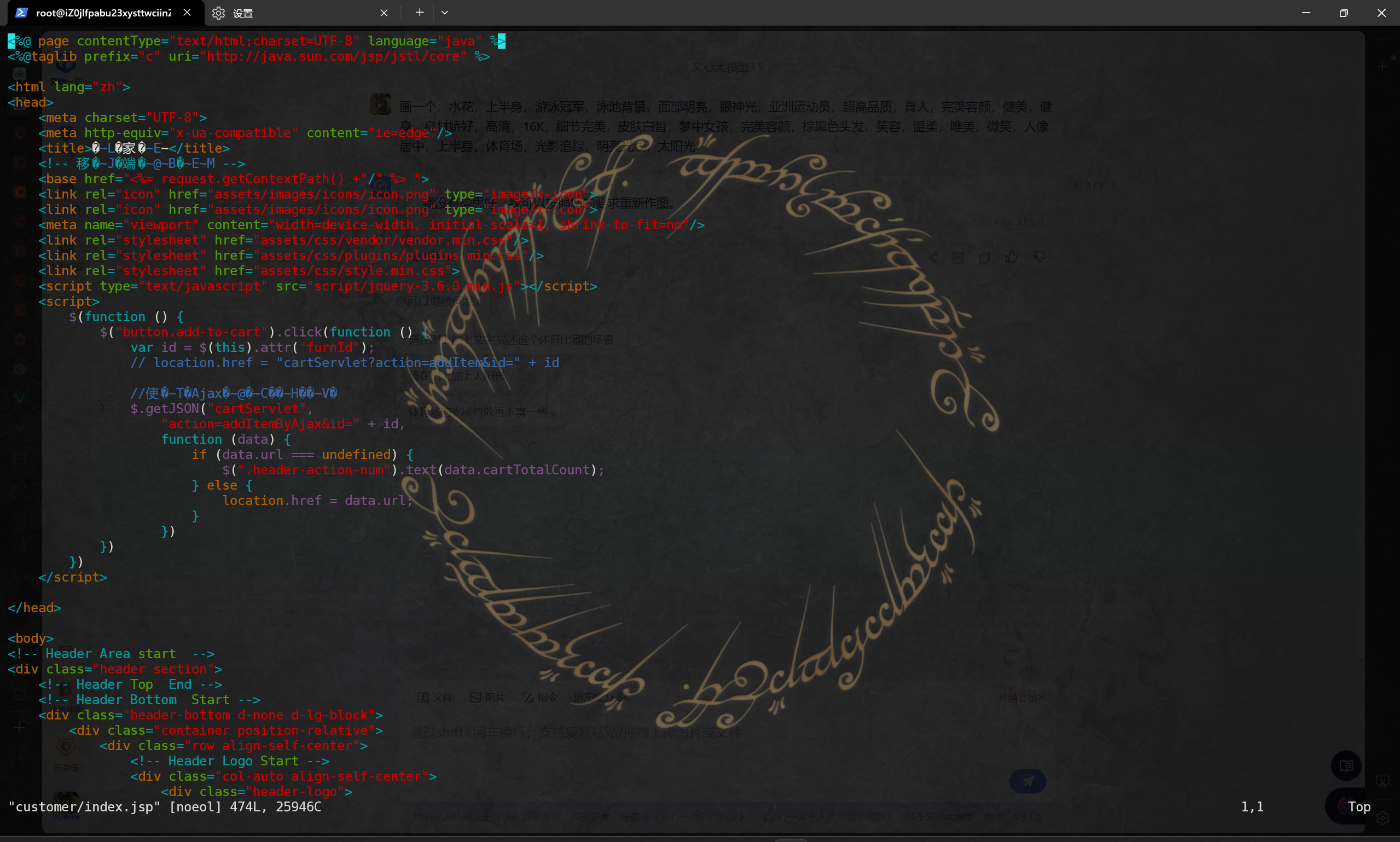
Task: Switch to the root@iZ0jlfpabu23 terminal tab
Action: click(103, 13)
